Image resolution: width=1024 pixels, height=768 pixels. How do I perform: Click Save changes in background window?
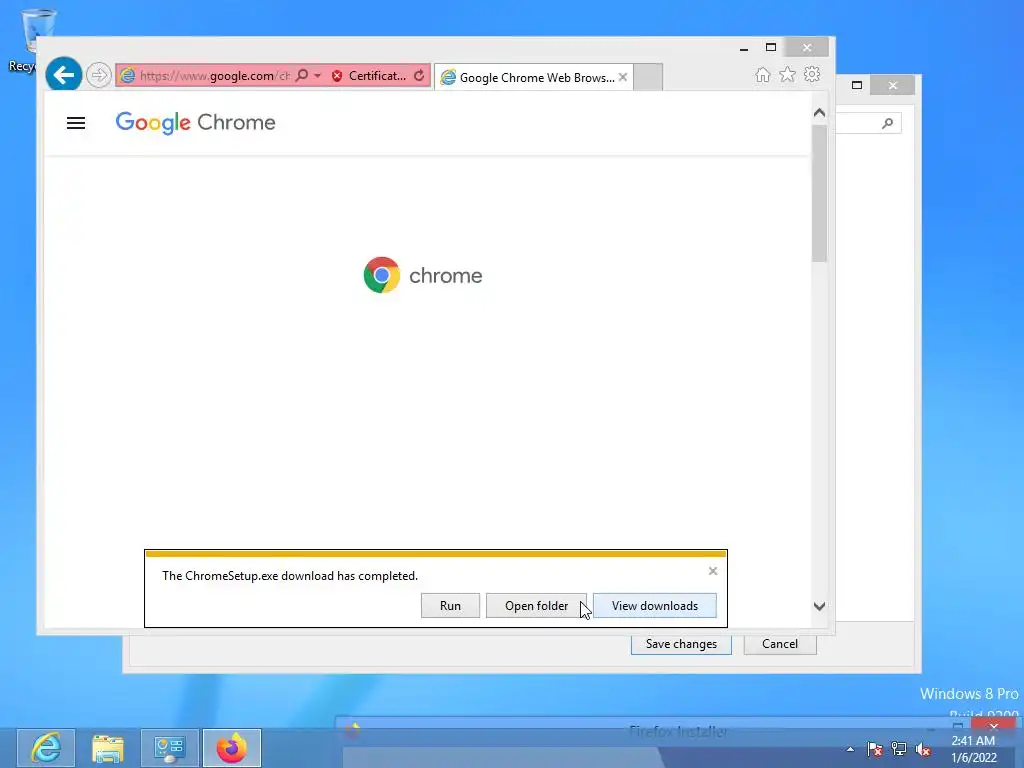pos(681,644)
